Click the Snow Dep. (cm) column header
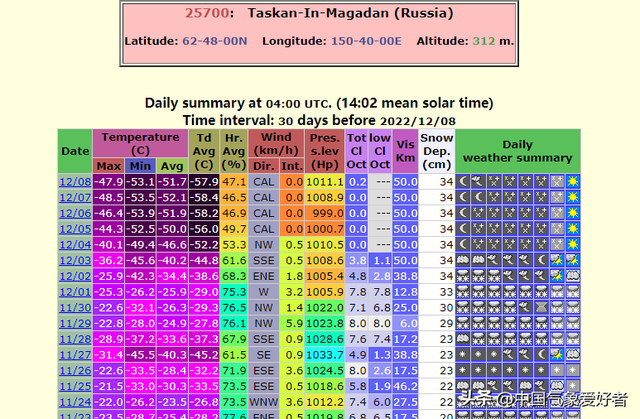The image size is (640, 419). pos(436,151)
